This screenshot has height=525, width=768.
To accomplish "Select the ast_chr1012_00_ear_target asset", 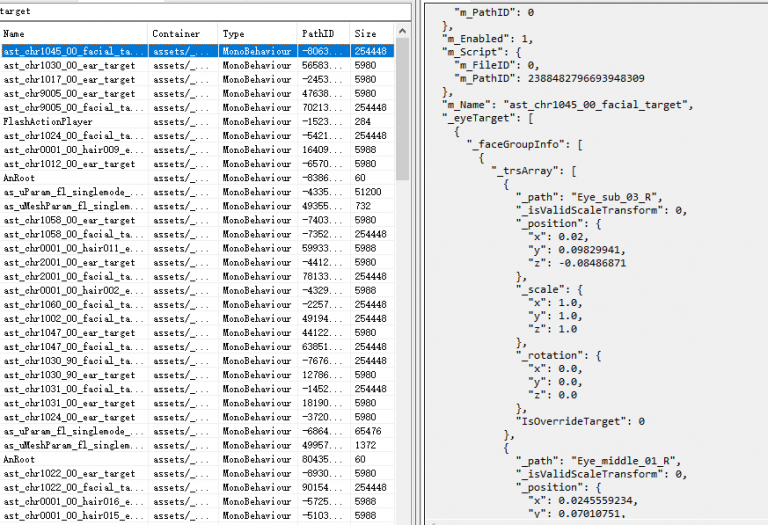I will click(69, 163).
